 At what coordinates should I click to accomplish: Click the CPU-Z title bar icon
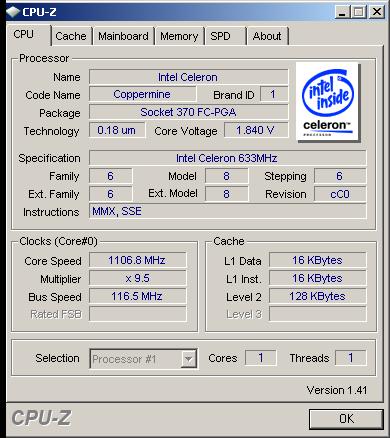(x=13, y=12)
